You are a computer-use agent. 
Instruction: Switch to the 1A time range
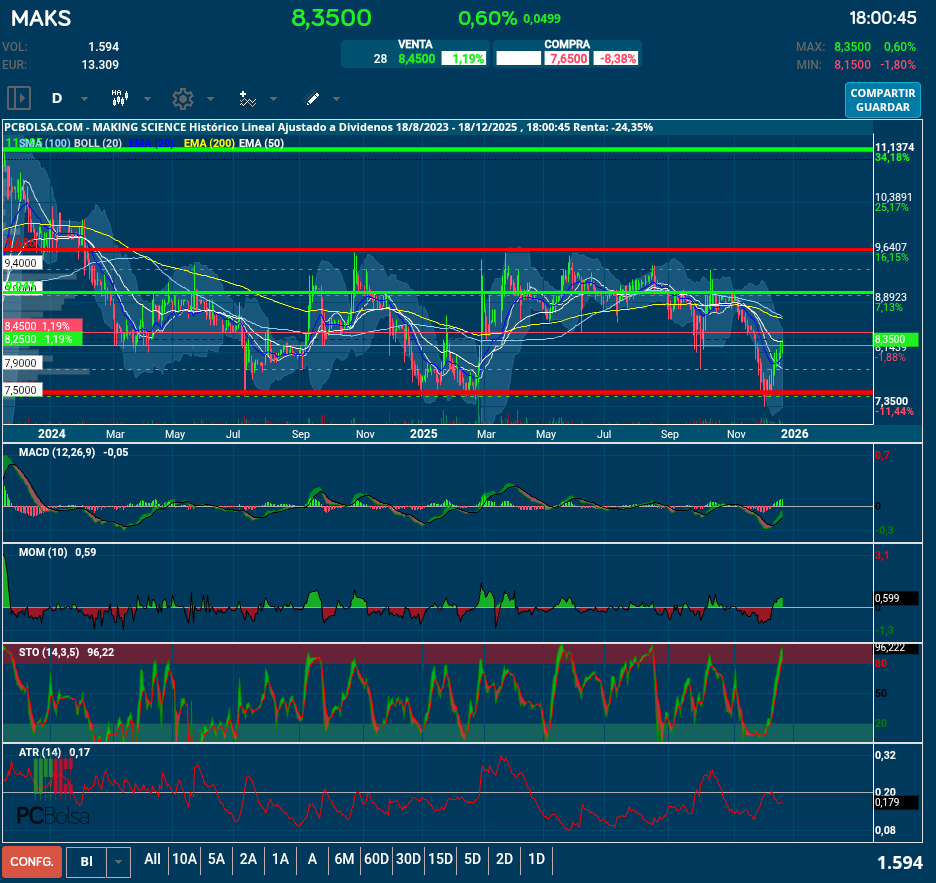[281, 859]
